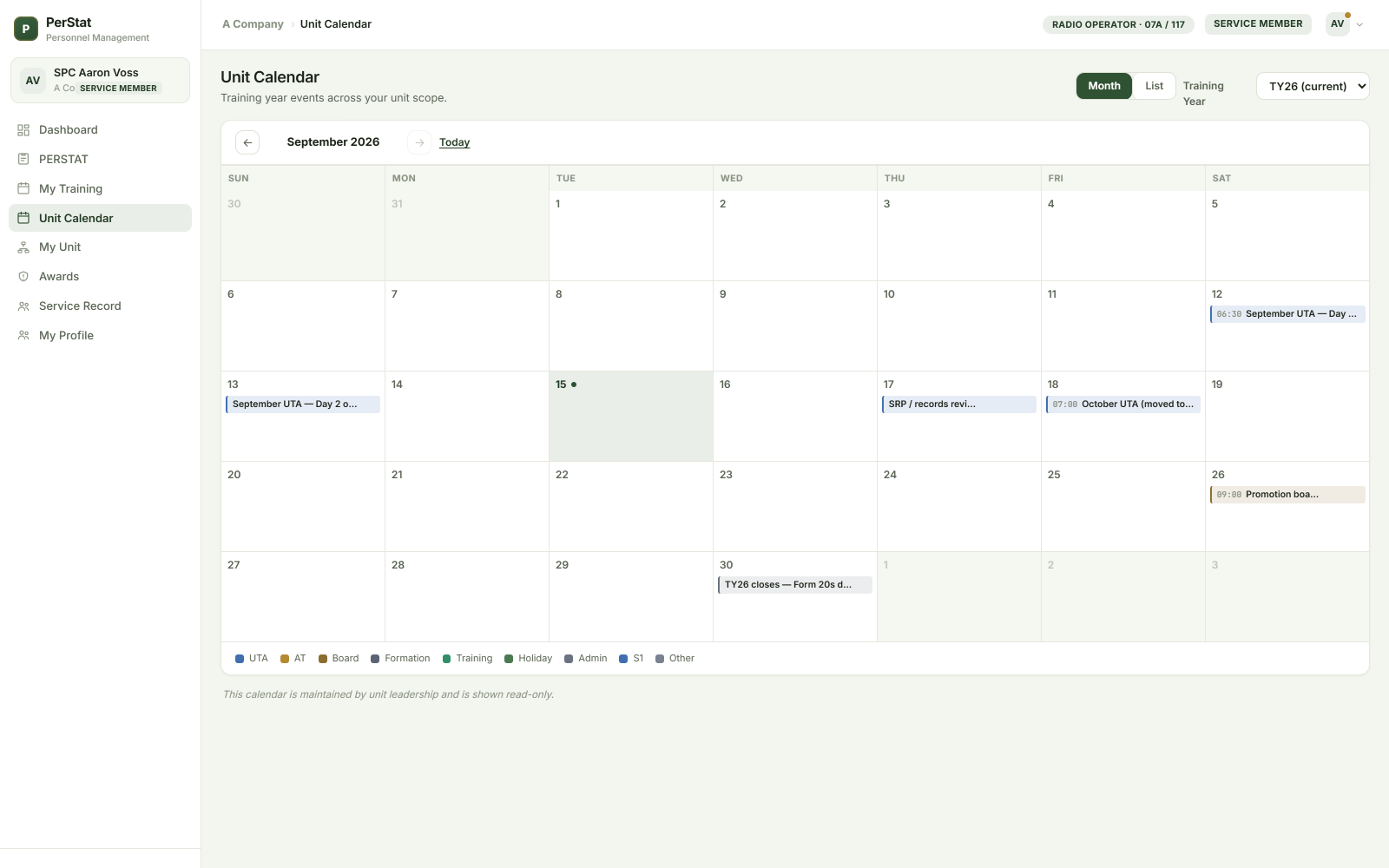This screenshot has height=868, width=1389.
Task: Click the blue UTA legend swatch
Action: pos(240,659)
